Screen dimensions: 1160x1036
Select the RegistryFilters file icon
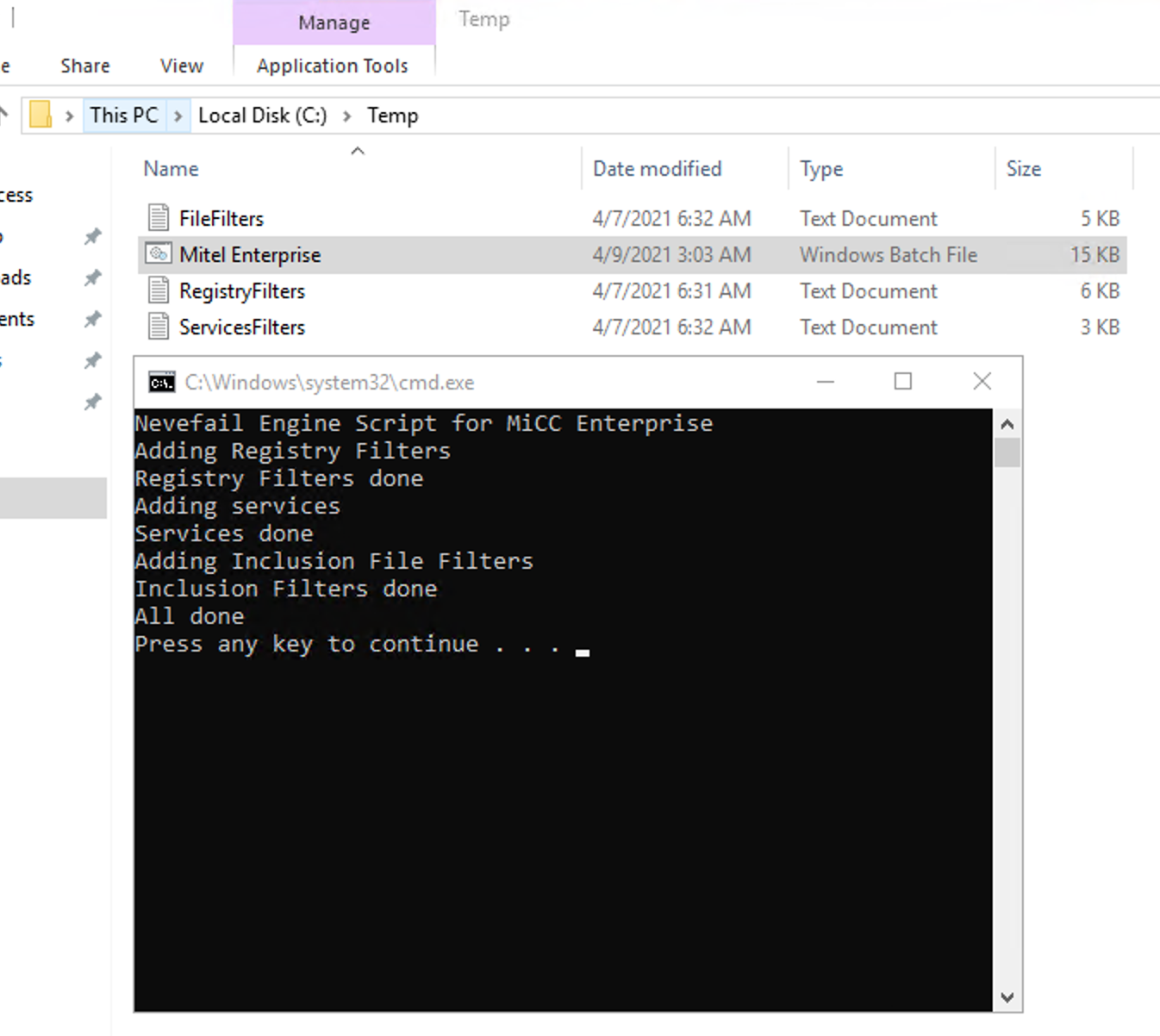click(158, 290)
